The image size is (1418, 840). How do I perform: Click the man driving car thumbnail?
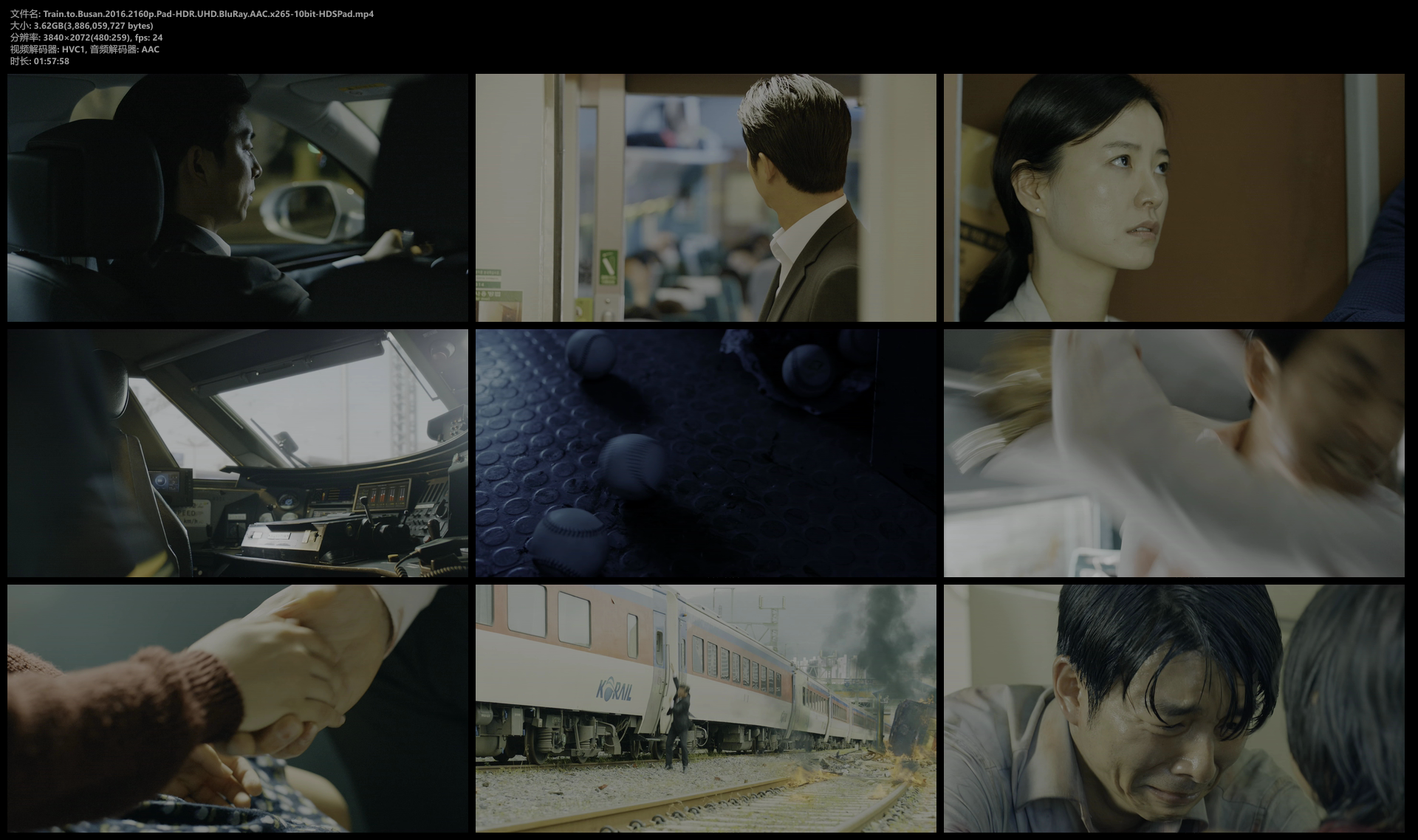pyautogui.click(x=237, y=197)
